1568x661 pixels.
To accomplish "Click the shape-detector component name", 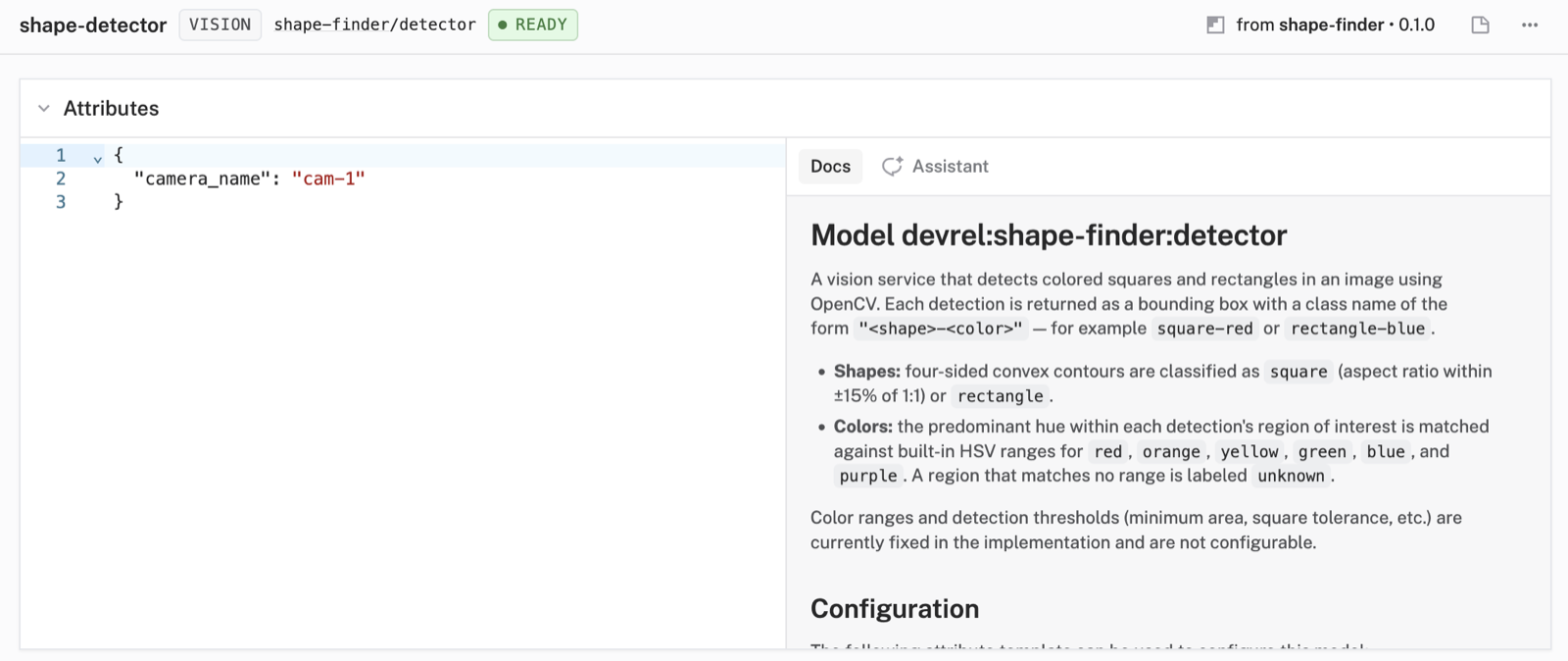I will pos(93,25).
